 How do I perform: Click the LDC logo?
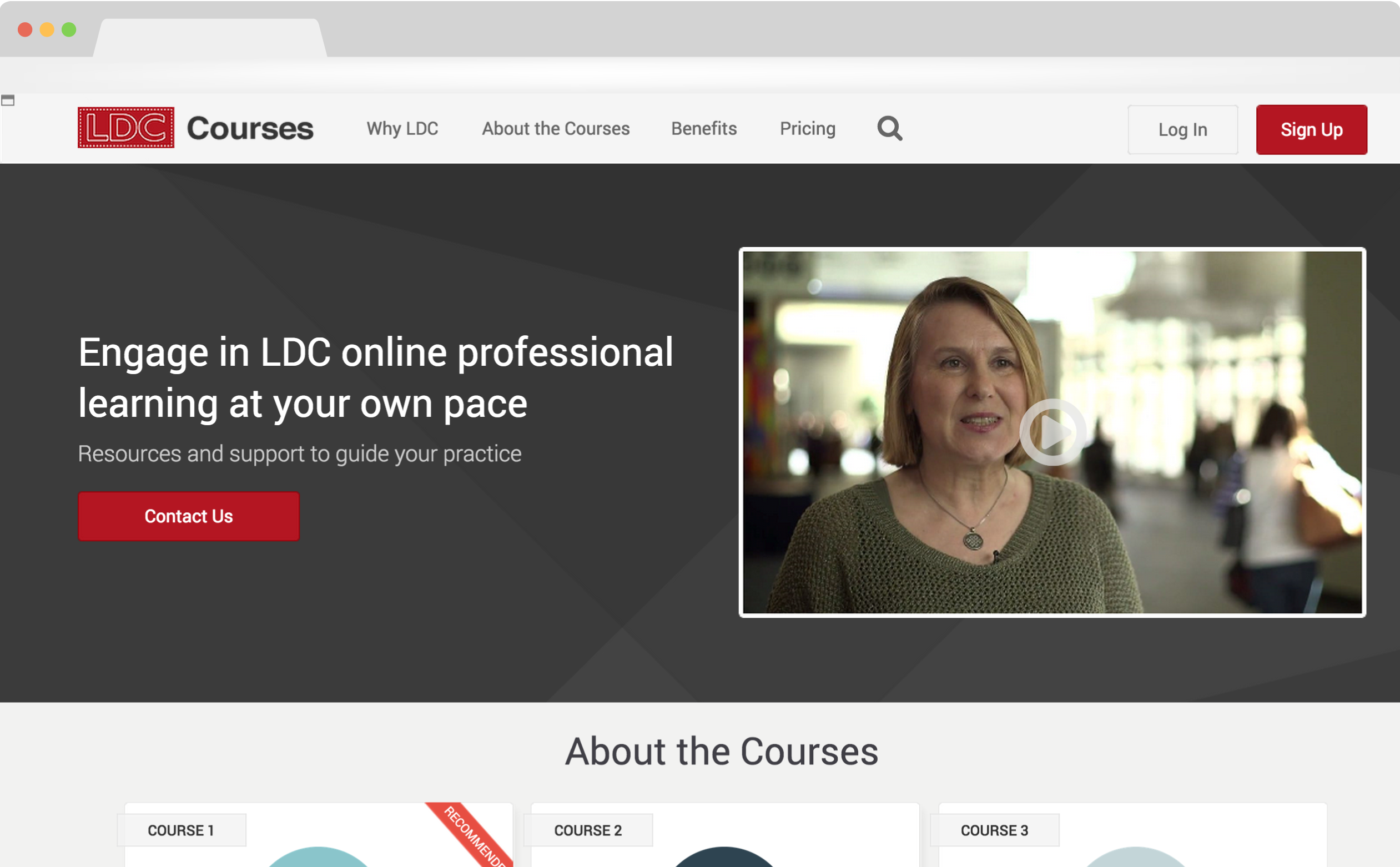coord(126,127)
